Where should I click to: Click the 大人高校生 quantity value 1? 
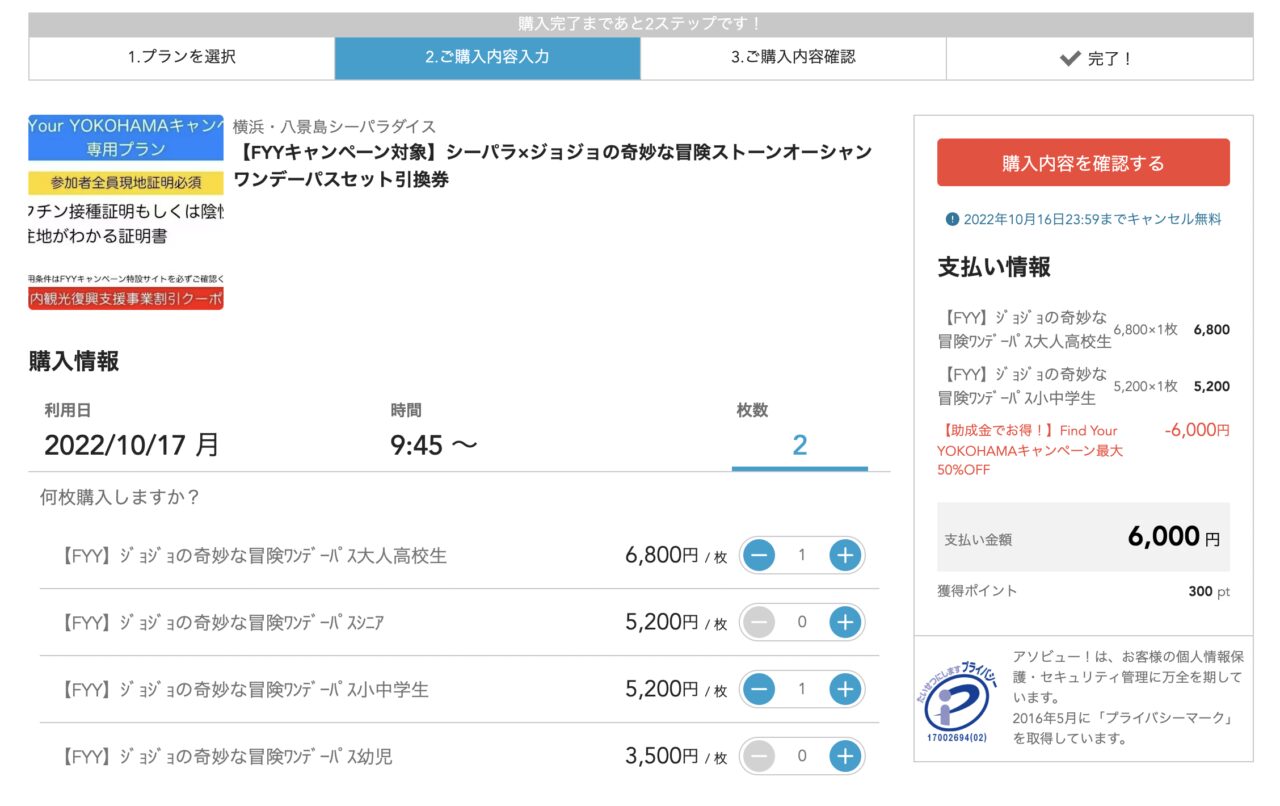click(801, 555)
